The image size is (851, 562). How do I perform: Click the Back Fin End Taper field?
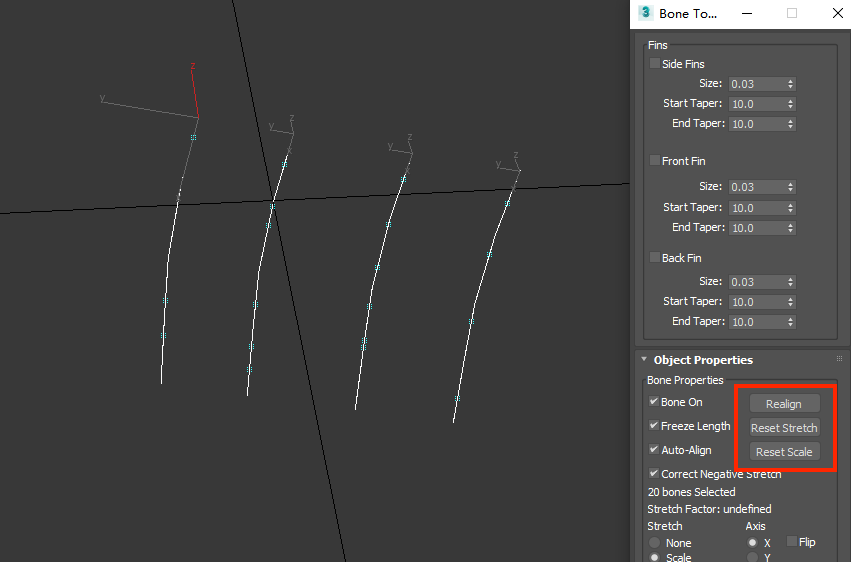757,322
